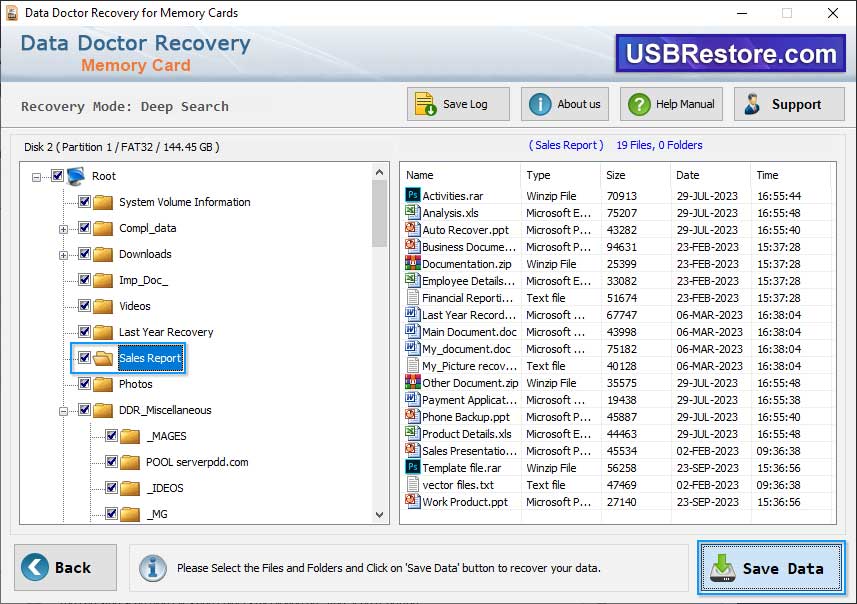The width and height of the screenshot is (857, 604).
Task: Open the Help Manual button
Action: click(671, 104)
